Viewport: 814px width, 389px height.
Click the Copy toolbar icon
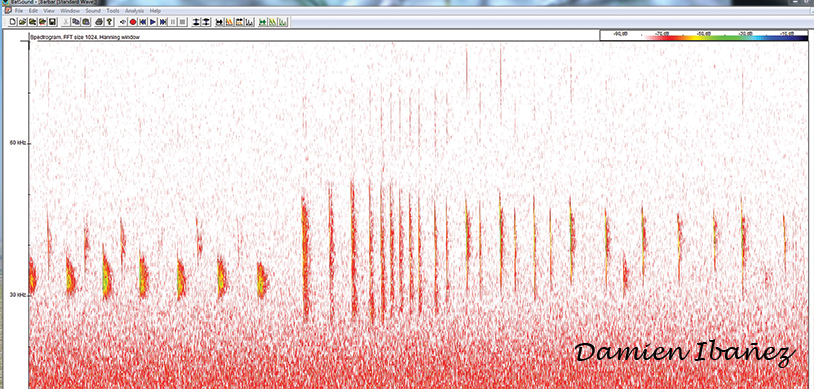point(76,22)
